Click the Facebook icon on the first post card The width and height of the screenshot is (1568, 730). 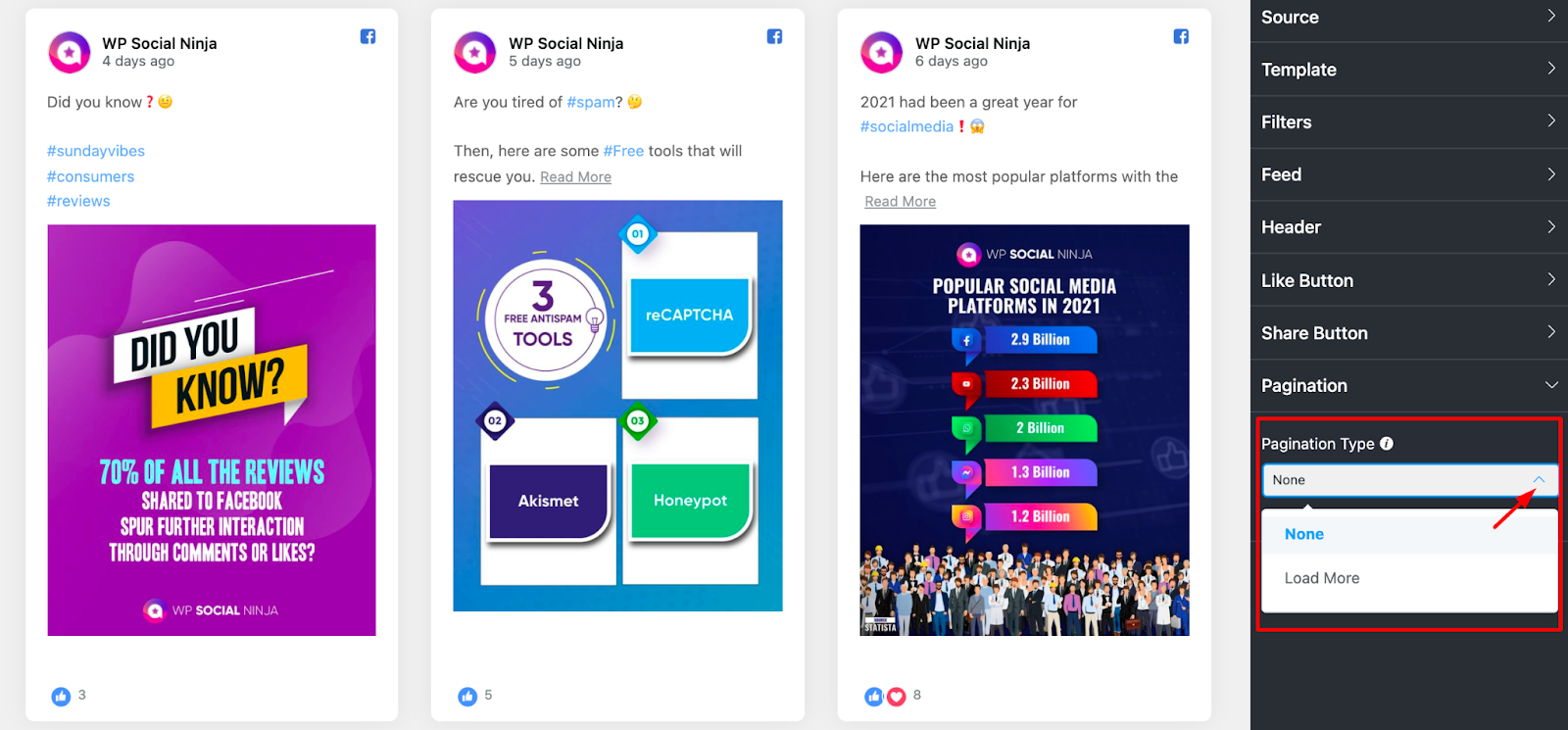367,37
